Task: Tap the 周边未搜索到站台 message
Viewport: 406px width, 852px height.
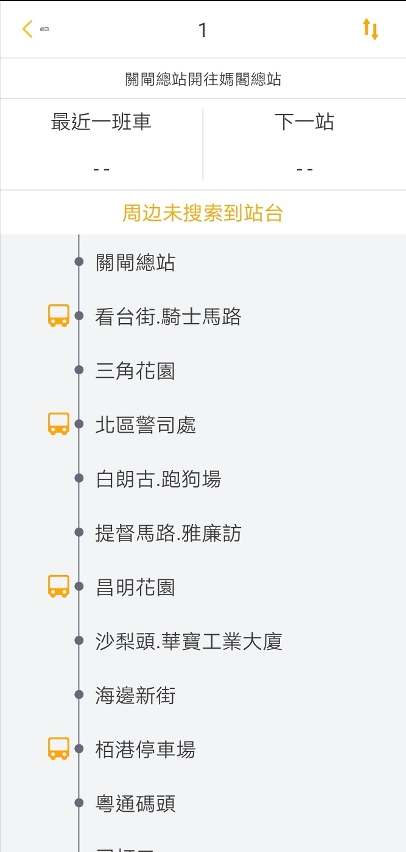Action: [x=203, y=213]
